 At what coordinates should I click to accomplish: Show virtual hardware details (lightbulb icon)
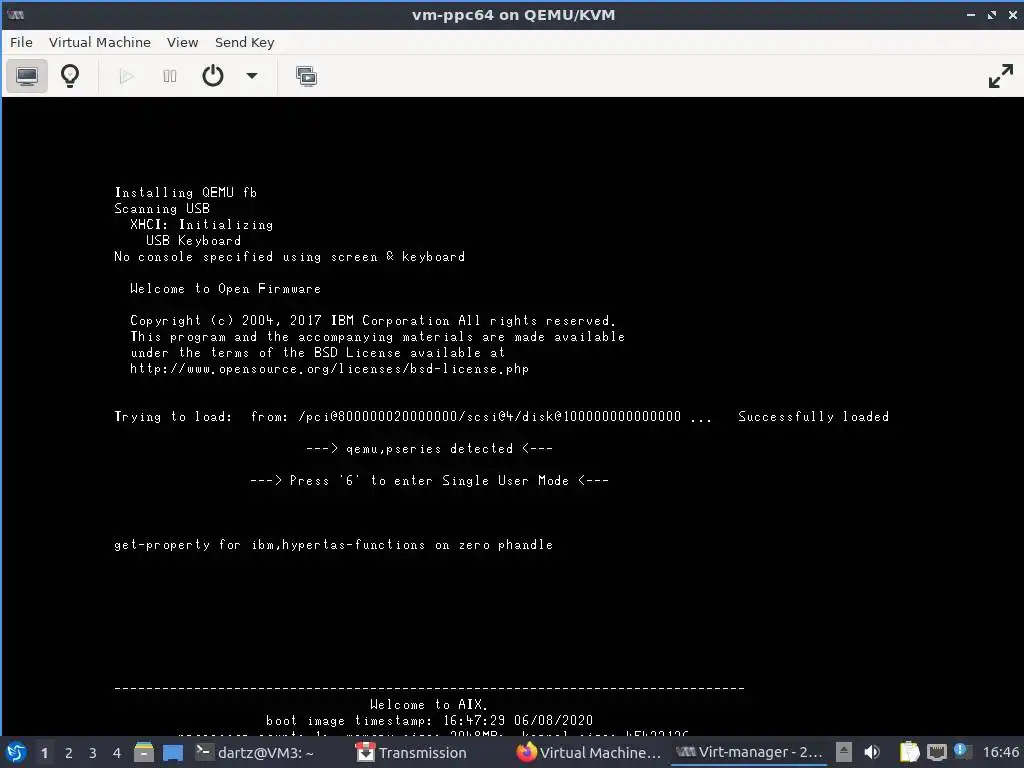(x=70, y=76)
